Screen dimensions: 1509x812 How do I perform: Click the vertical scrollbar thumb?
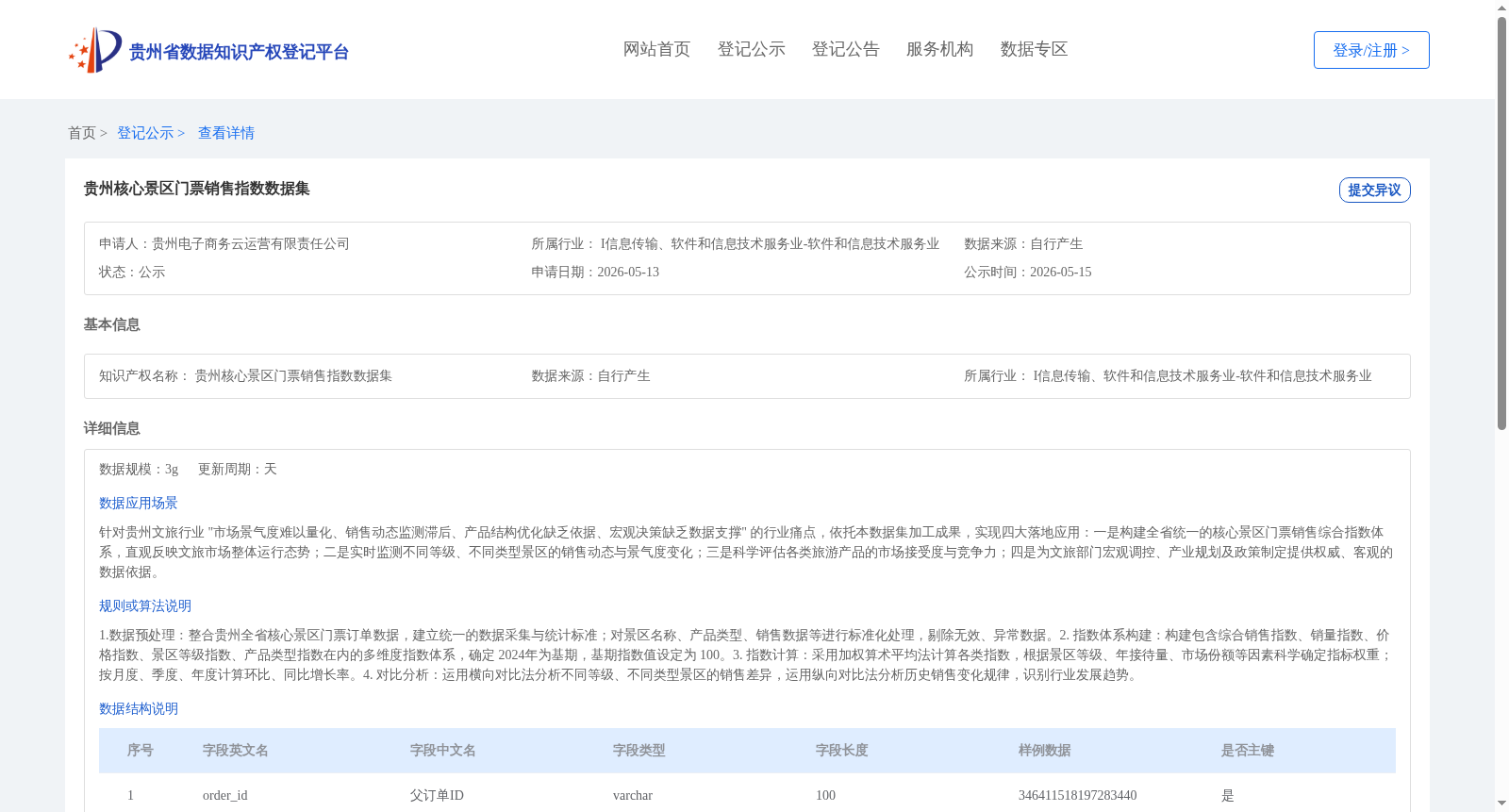(1501, 224)
